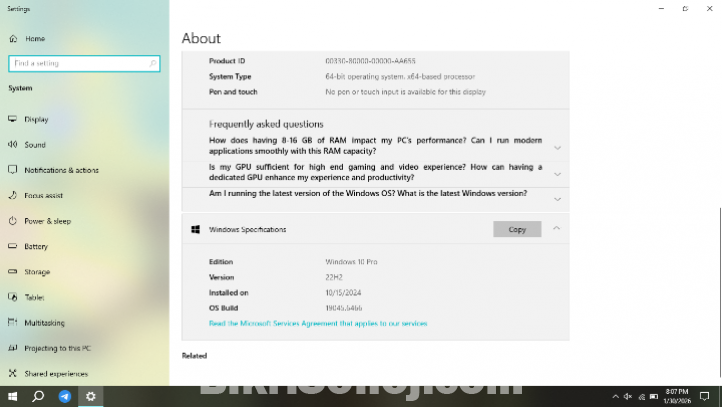
Task: Open Storage settings page
Action: 37,272
